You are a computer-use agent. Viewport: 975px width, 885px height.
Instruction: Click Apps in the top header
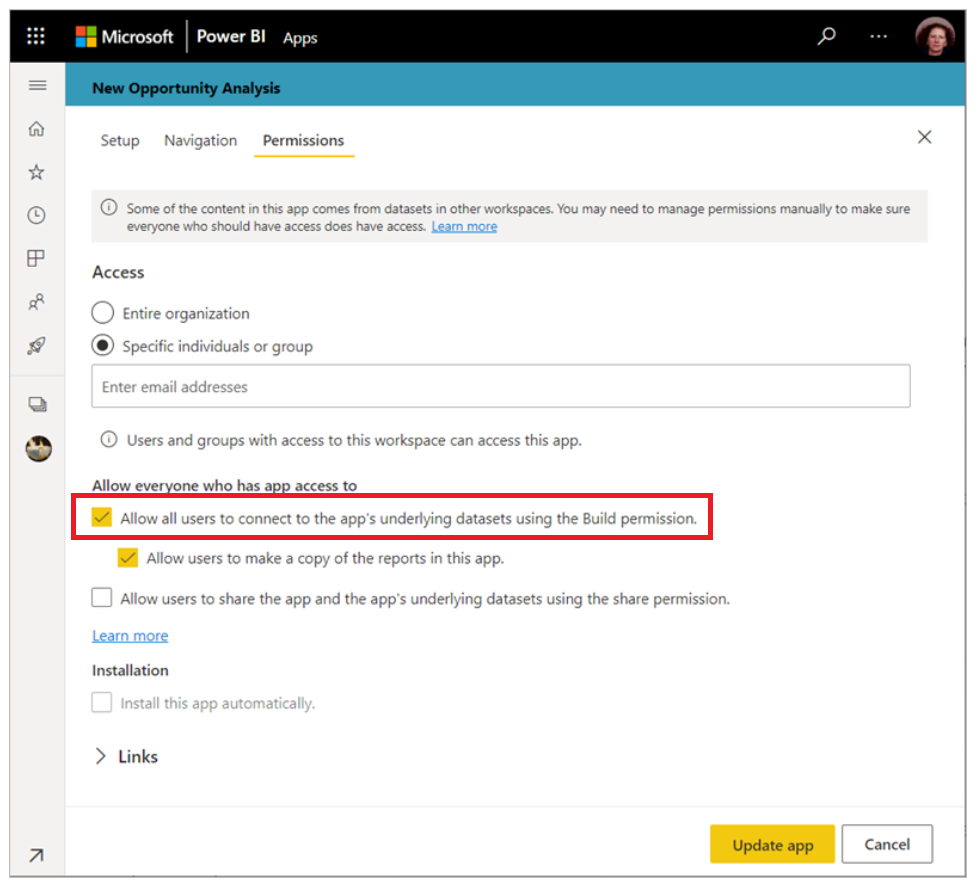pyautogui.click(x=300, y=38)
